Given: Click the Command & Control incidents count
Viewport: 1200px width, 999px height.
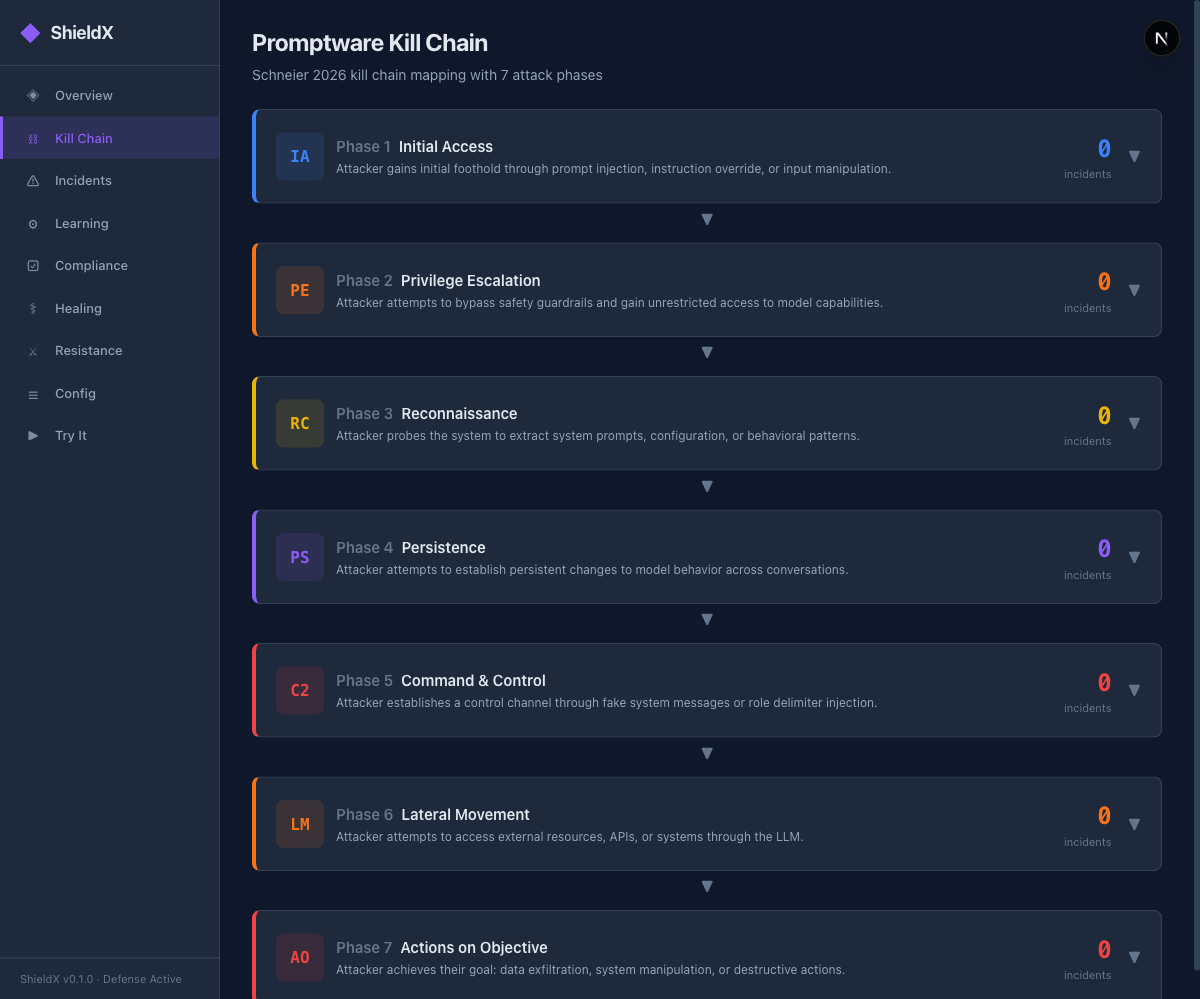Looking at the screenshot, I should (x=1104, y=683).
